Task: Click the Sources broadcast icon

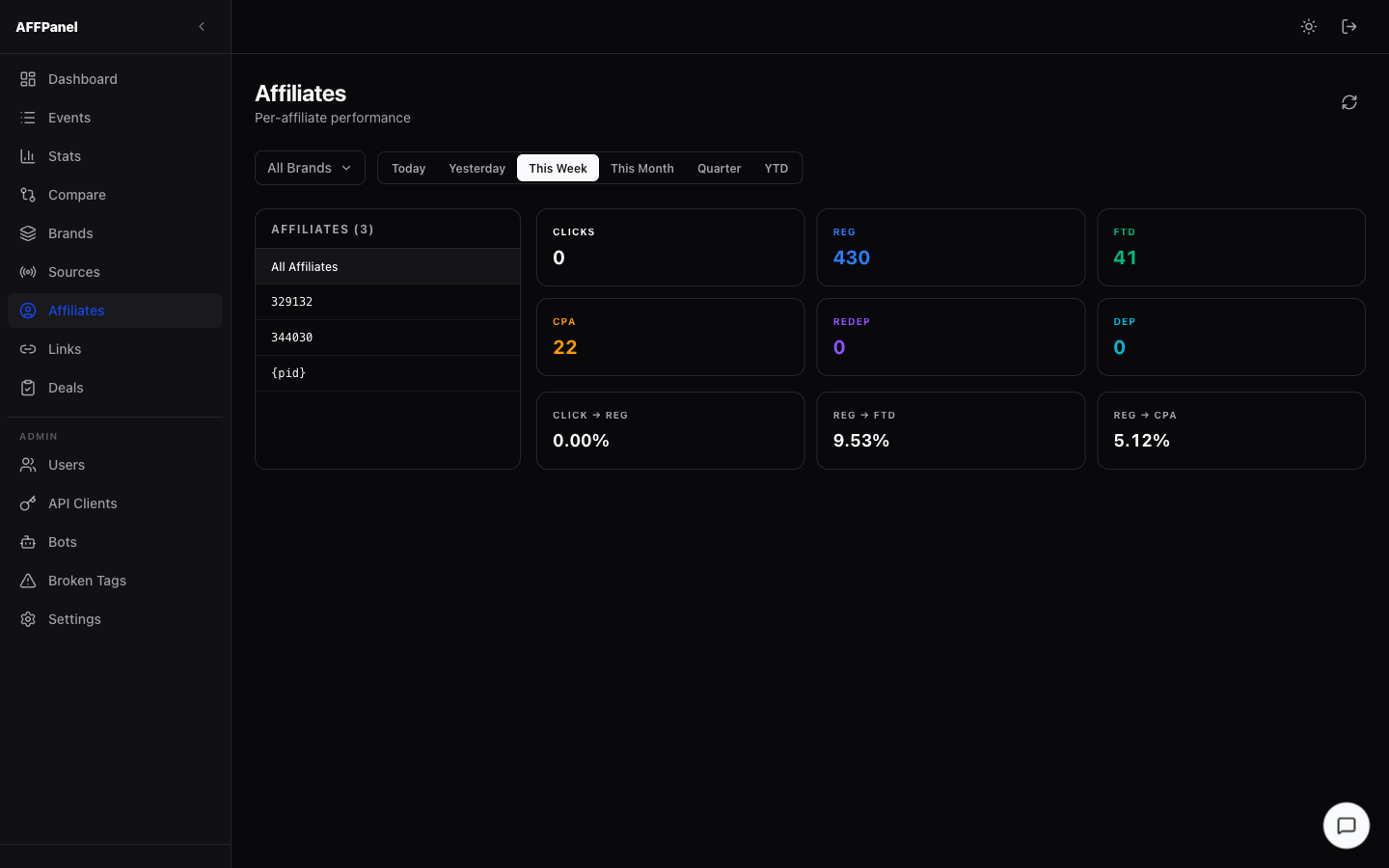Action: coord(28,271)
